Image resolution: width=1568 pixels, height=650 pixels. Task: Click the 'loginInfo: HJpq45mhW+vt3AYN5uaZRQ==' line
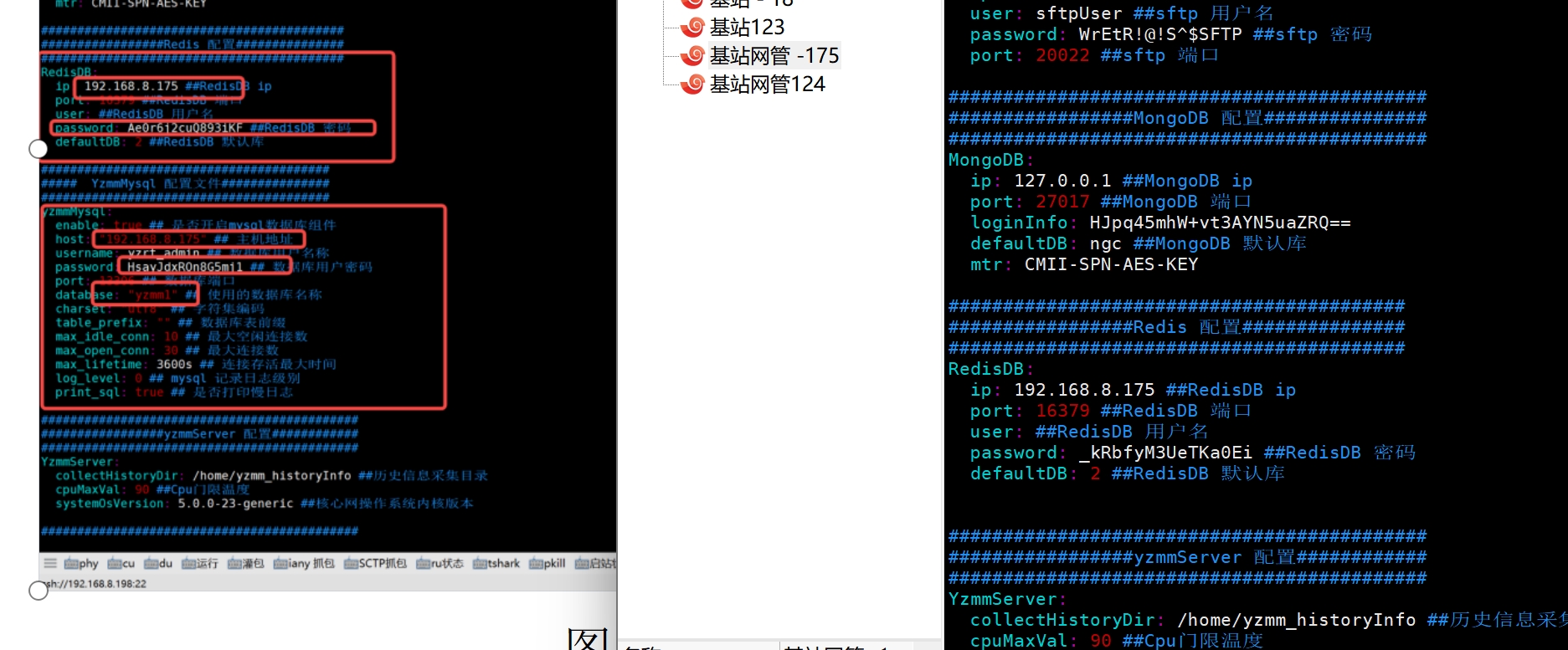1160,223
